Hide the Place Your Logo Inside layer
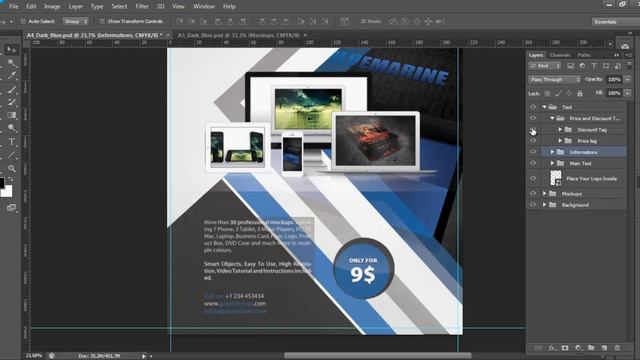Screen dimensions: 640x360 coord(533,178)
